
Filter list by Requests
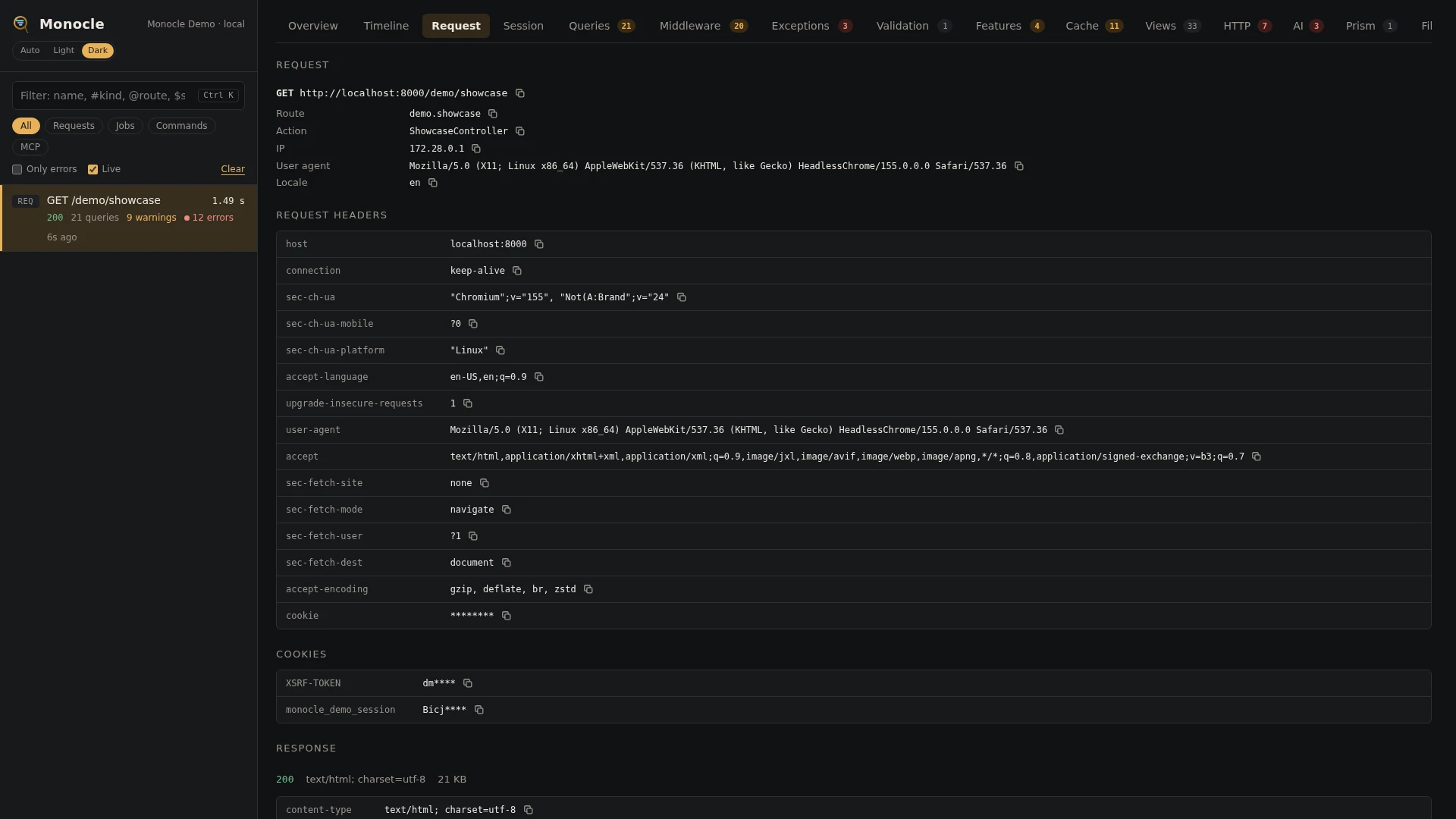tap(74, 126)
